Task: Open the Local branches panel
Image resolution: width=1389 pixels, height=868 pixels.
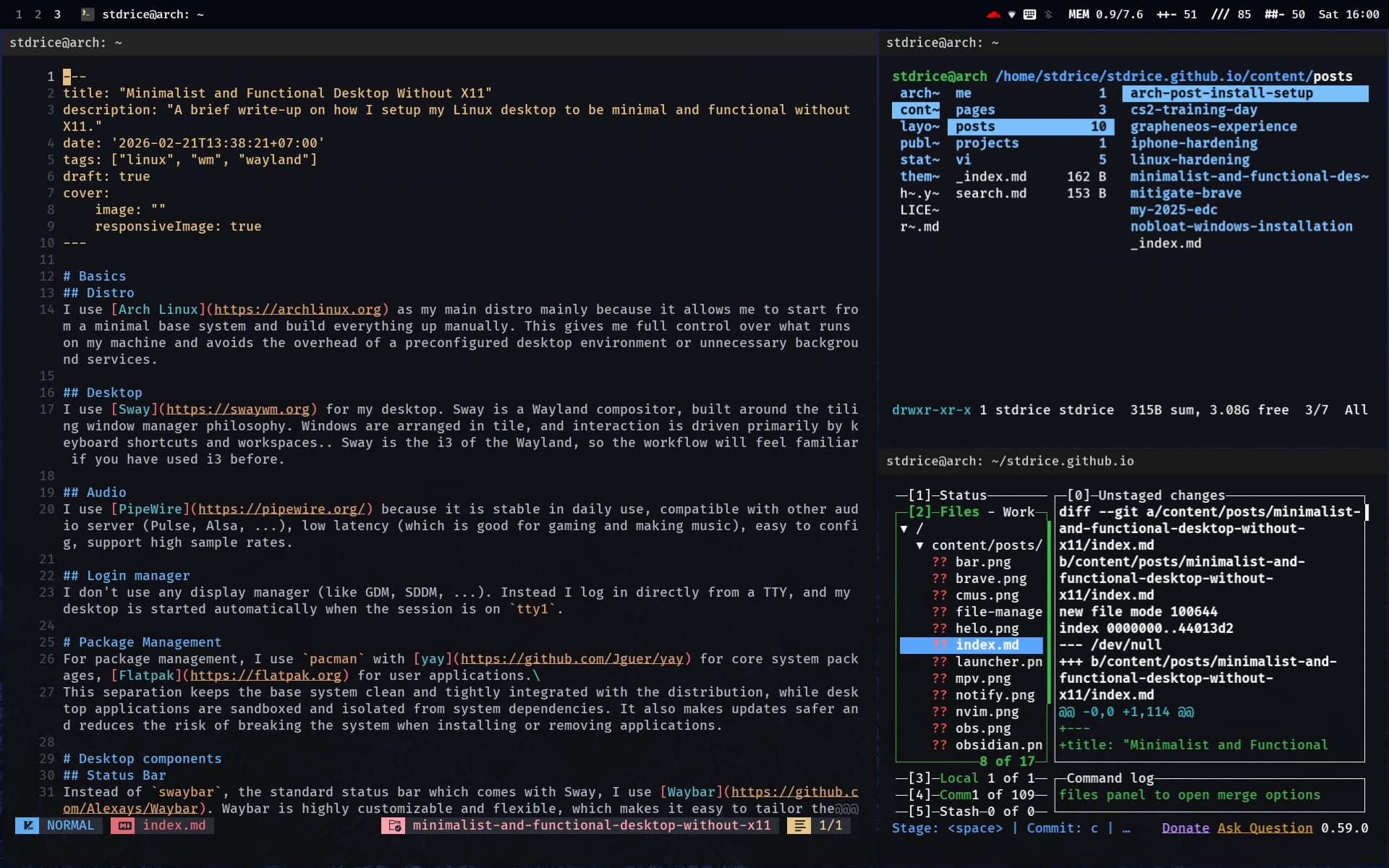Action: tap(959, 778)
